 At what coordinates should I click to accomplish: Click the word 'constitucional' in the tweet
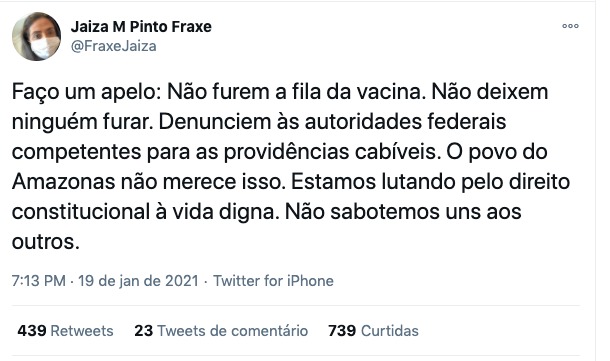(81, 212)
